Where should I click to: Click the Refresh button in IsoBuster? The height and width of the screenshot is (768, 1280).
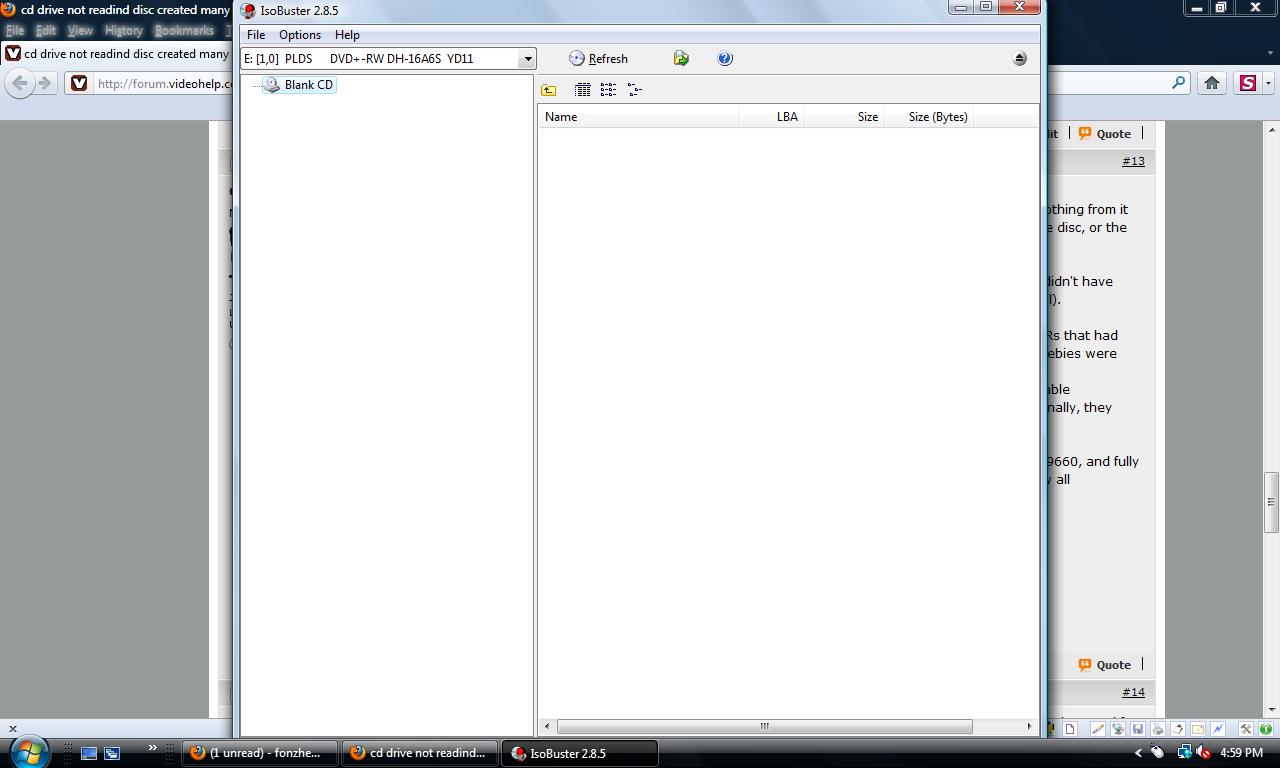598,59
